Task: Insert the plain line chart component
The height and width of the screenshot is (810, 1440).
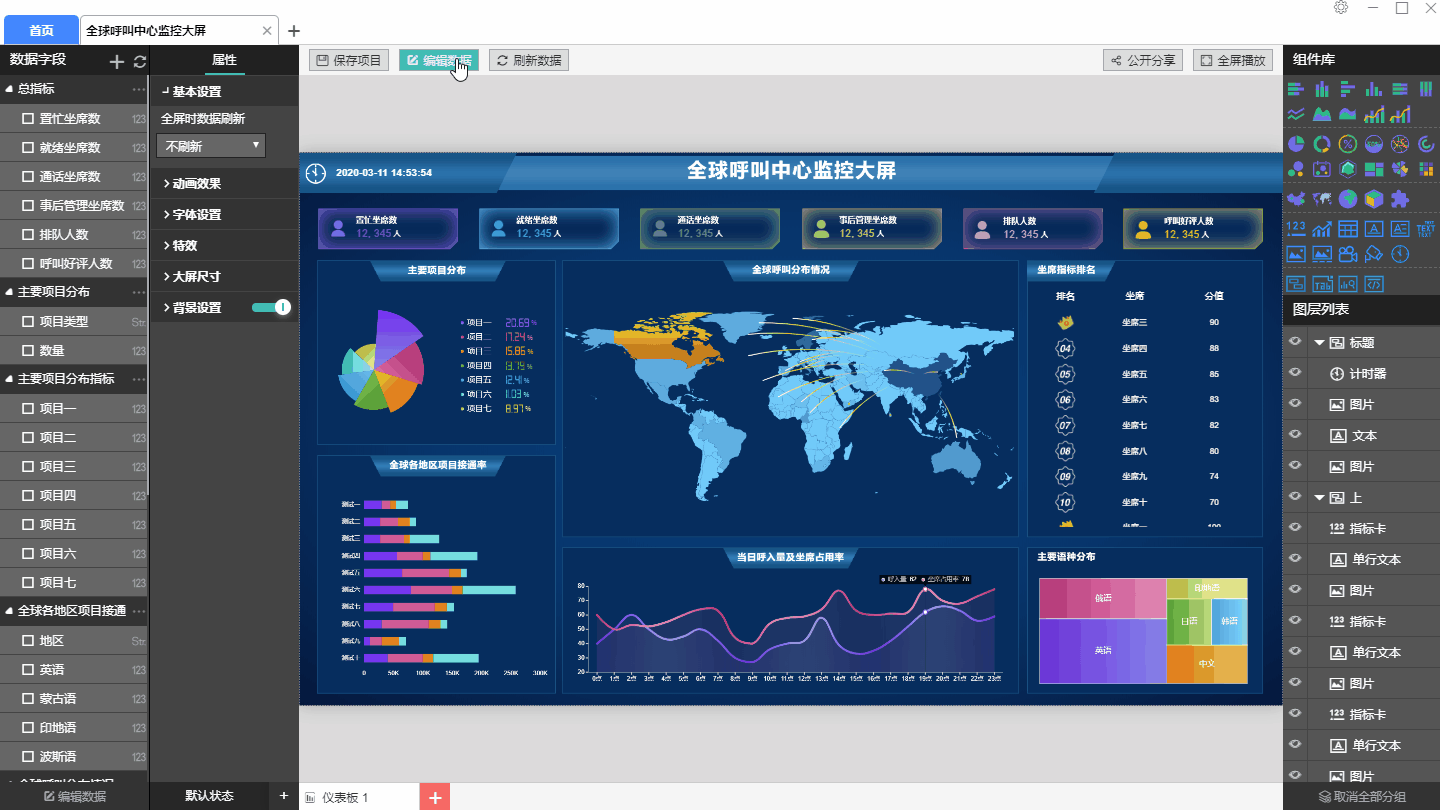Action: [x=1296, y=114]
